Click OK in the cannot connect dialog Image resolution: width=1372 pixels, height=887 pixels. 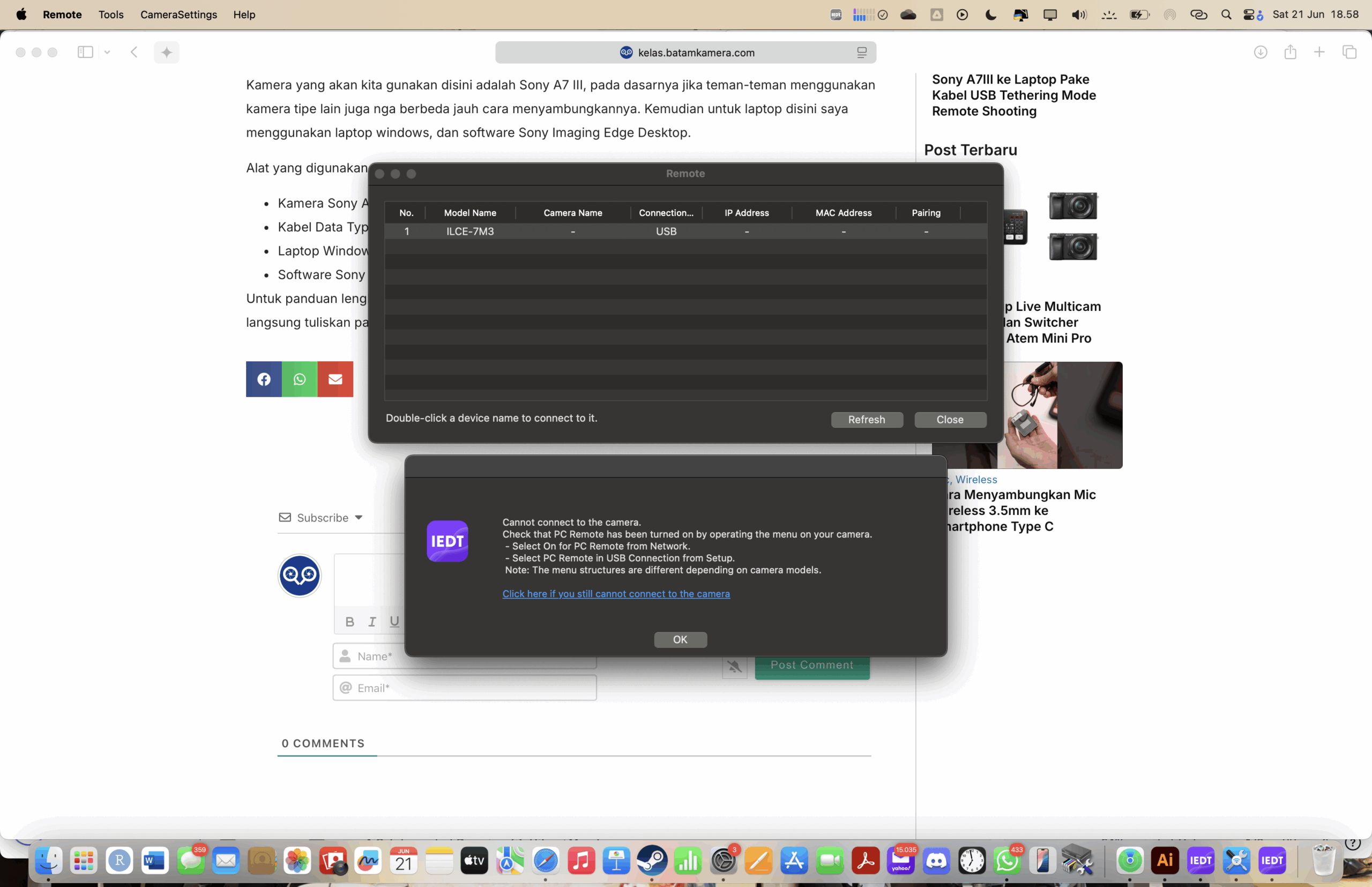pyautogui.click(x=680, y=639)
